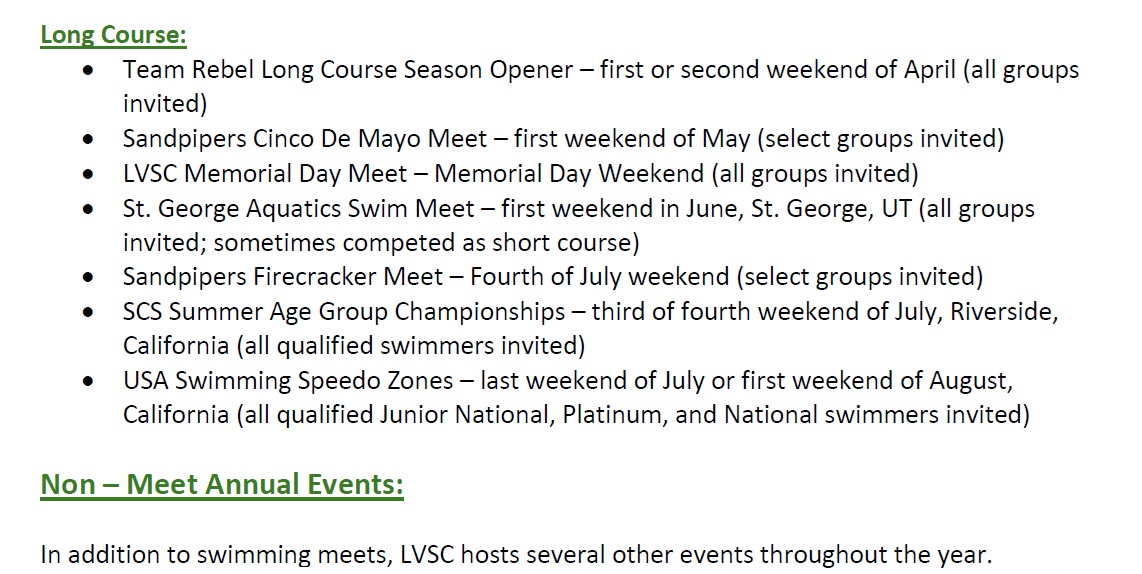This screenshot has width=1142, height=574.
Task: Click the "In addition to swimming meets" paragraph
Action: (517, 554)
